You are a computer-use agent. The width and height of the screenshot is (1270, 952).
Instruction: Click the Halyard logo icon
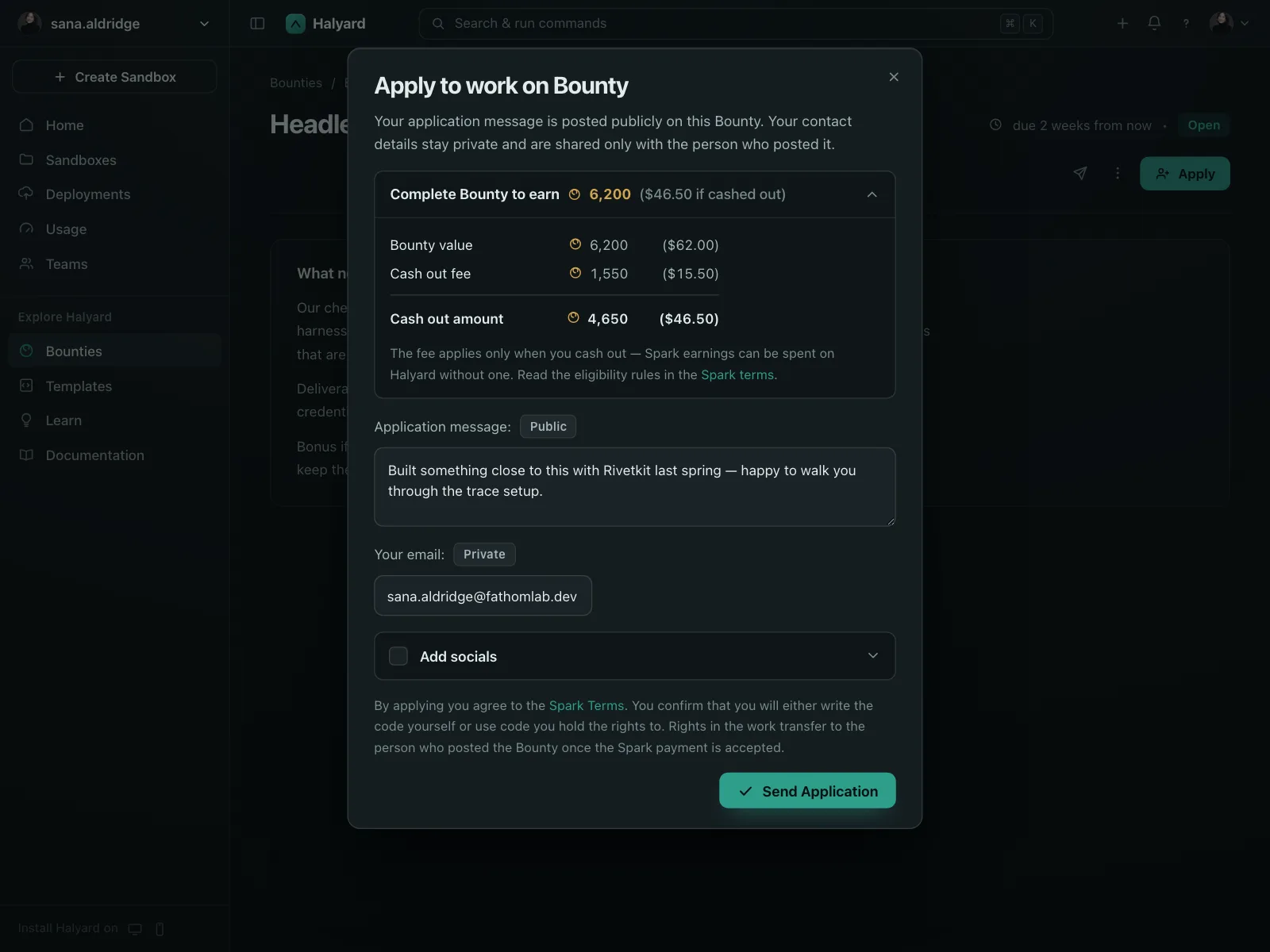click(295, 24)
